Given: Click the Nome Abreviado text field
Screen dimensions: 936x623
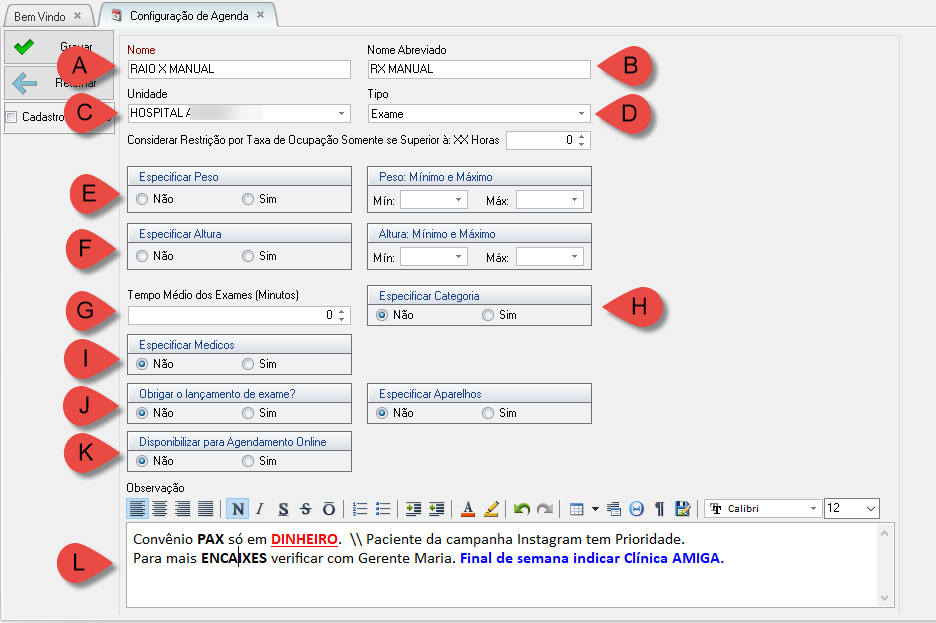Looking at the screenshot, I should click(479, 70).
